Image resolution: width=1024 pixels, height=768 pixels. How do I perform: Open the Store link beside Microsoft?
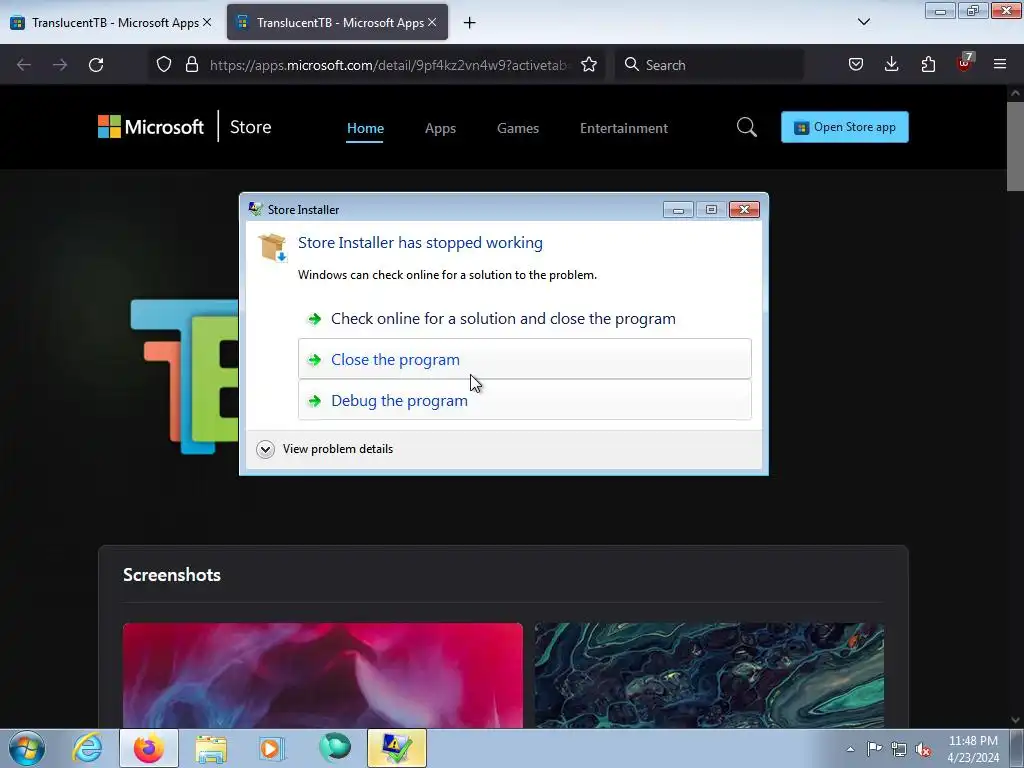tap(250, 127)
